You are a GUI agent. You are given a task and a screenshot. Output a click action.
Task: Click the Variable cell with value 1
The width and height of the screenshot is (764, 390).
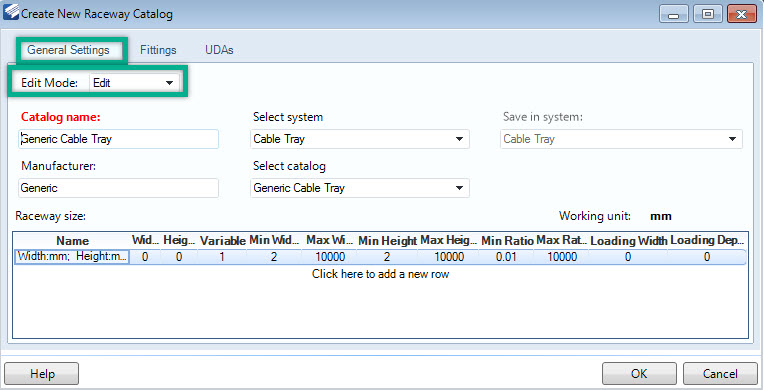tap(222, 257)
